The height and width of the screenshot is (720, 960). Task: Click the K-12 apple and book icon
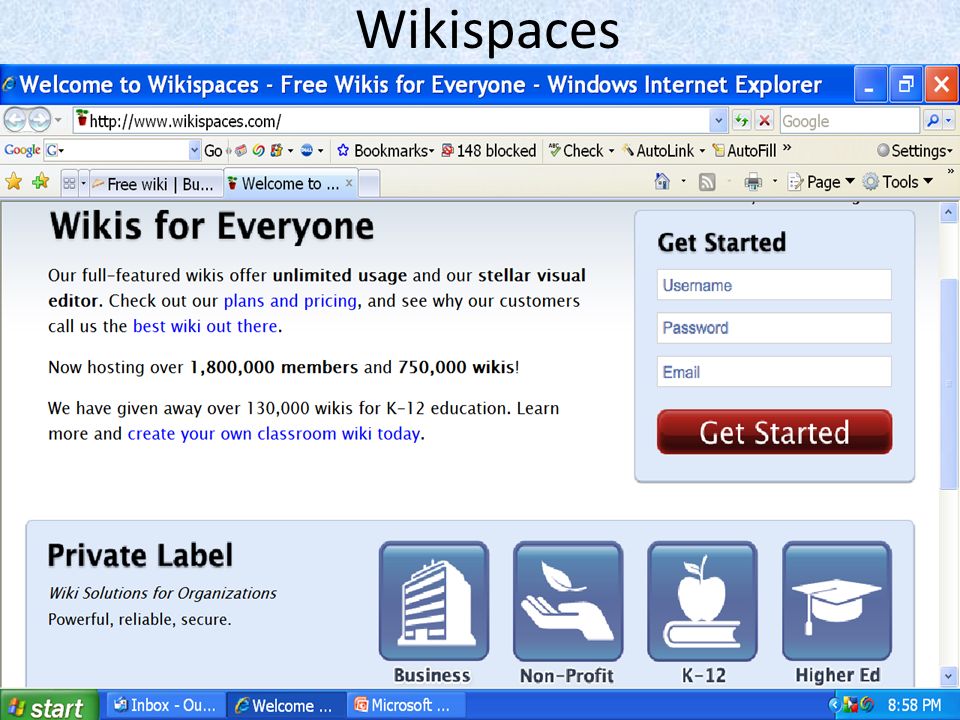702,601
